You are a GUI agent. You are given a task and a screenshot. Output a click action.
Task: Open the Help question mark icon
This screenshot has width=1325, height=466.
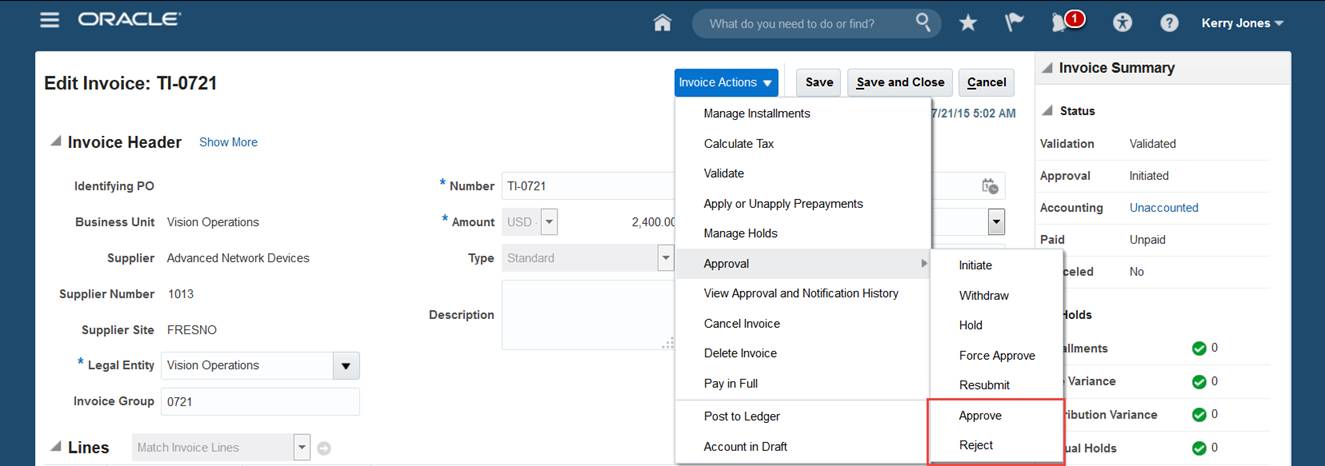pyautogui.click(x=1169, y=22)
